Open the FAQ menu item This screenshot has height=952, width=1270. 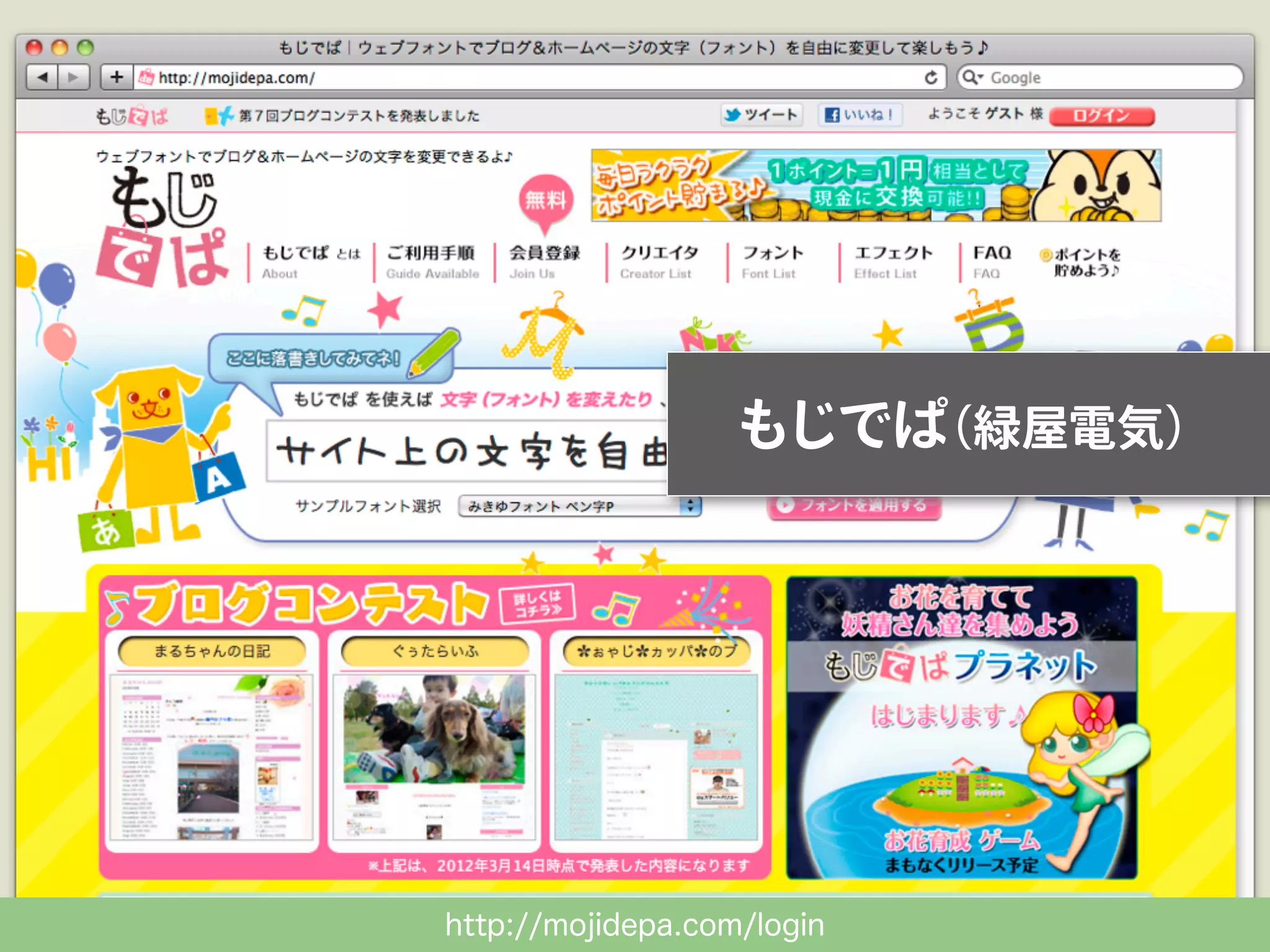click(x=992, y=262)
